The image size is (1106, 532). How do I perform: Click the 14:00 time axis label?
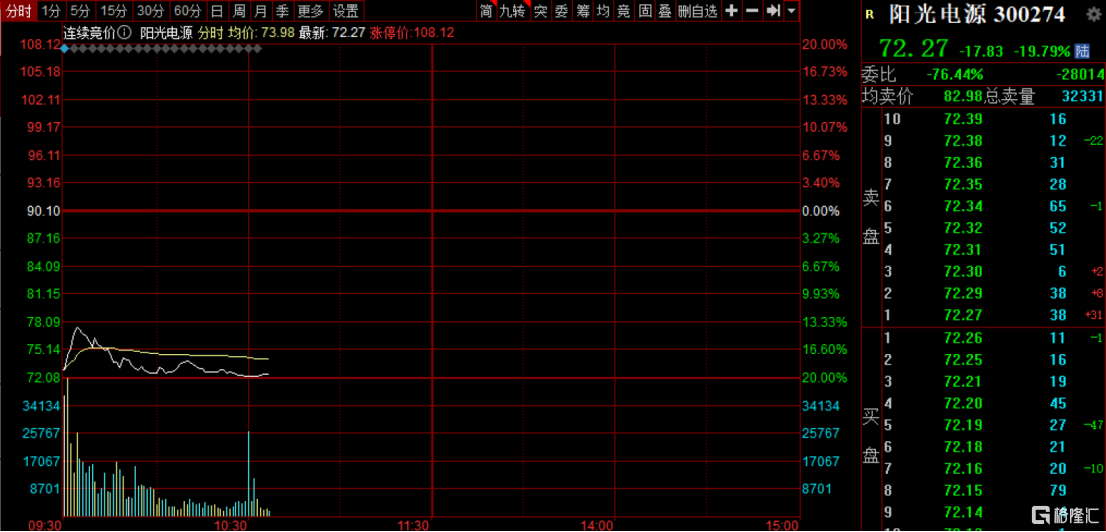tap(596, 525)
